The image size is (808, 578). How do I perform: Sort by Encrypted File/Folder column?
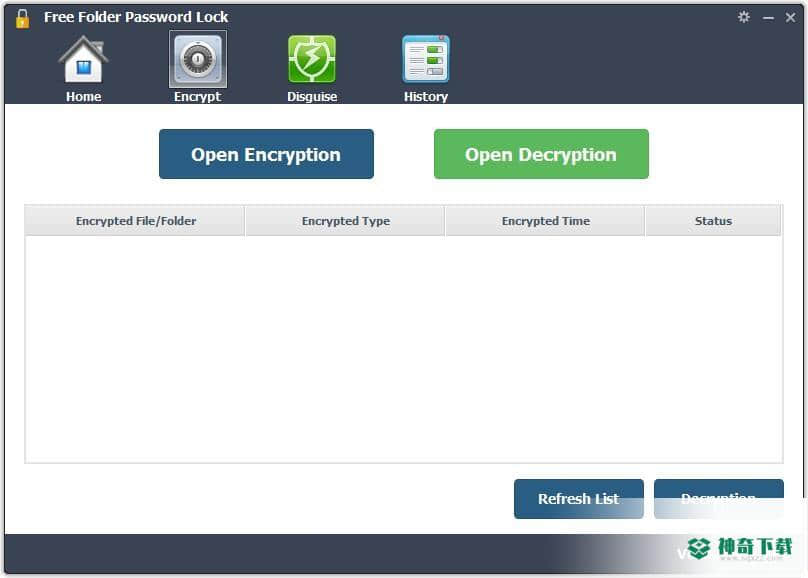click(x=135, y=221)
